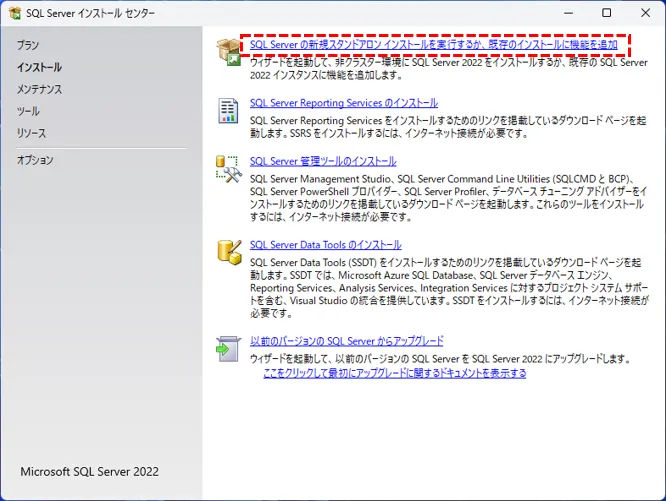
Task: Click the SQL Server Data Tools icon
Action: pyautogui.click(x=229, y=250)
